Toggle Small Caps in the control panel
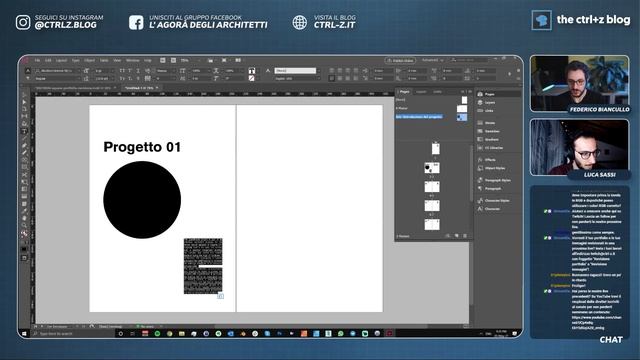This screenshot has height=360, width=640. [130, 71]
